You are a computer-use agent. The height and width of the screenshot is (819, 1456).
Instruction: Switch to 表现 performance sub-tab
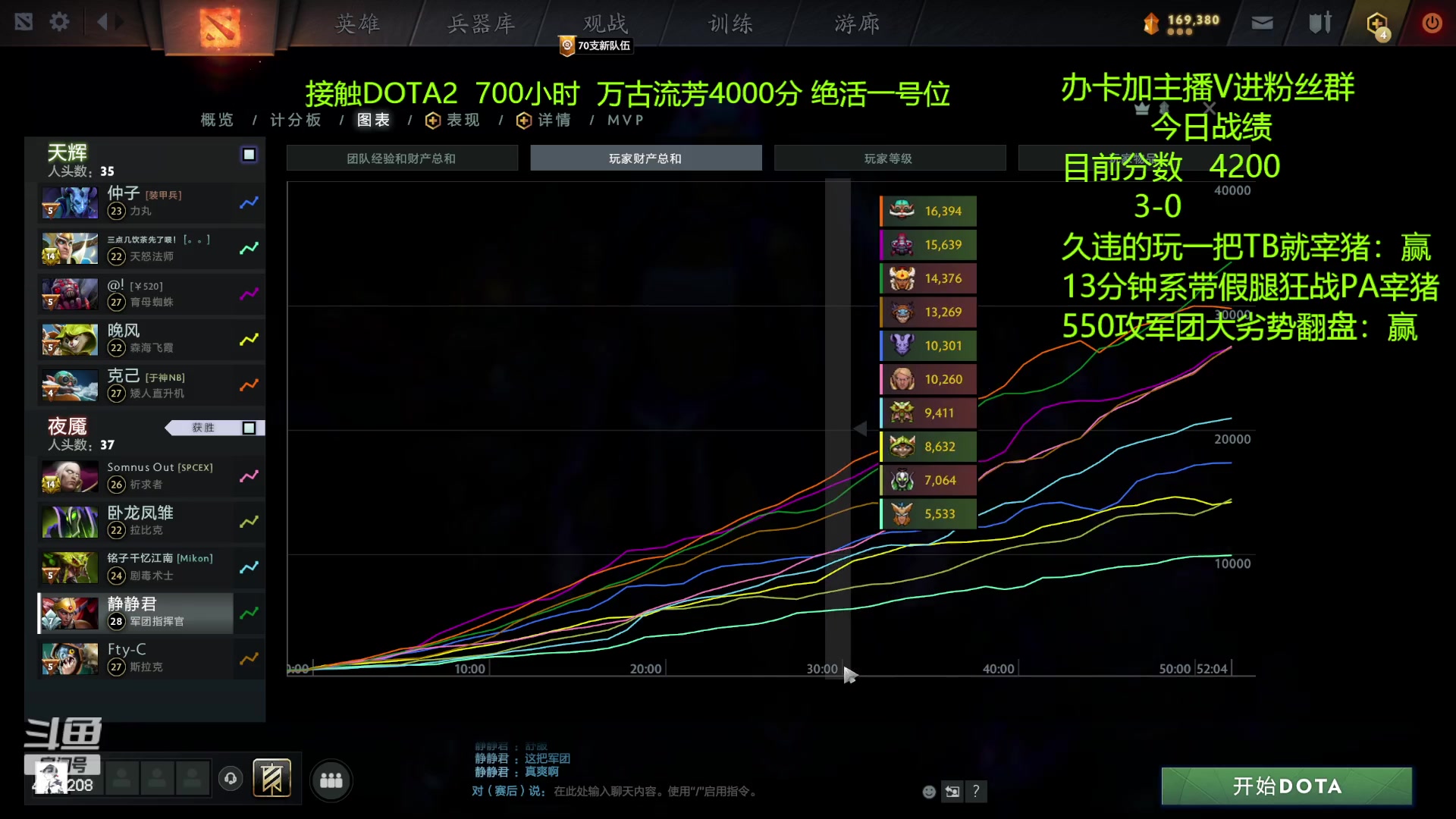point(453,120)
